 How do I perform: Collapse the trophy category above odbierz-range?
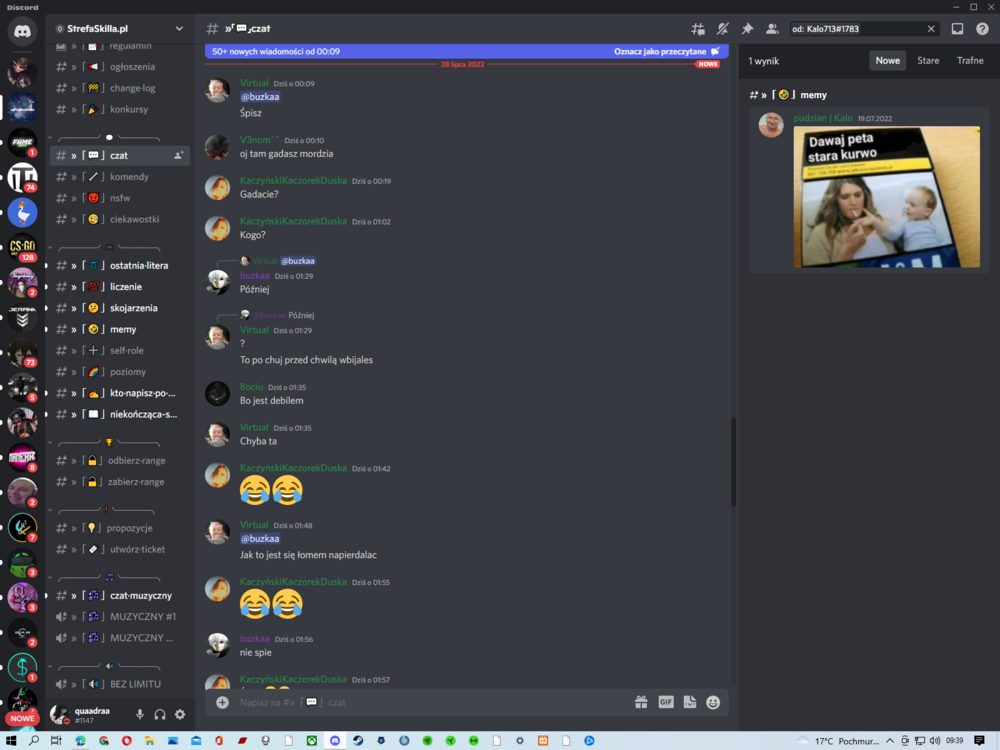coord(50,442)
